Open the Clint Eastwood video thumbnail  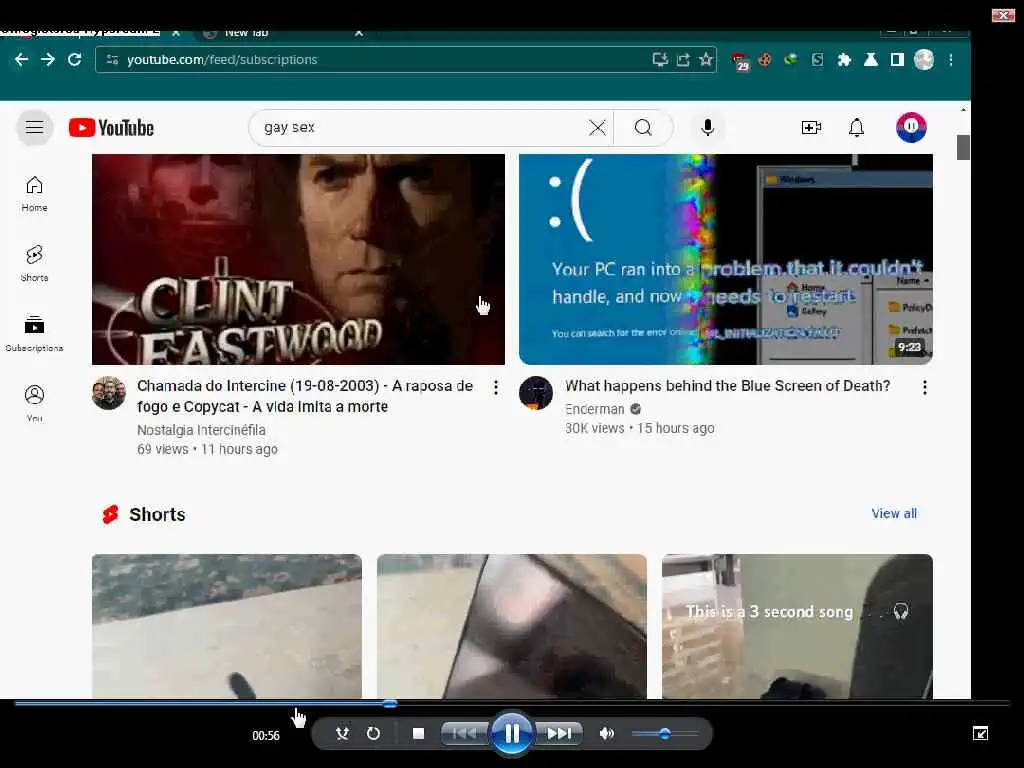click(298, 259)
